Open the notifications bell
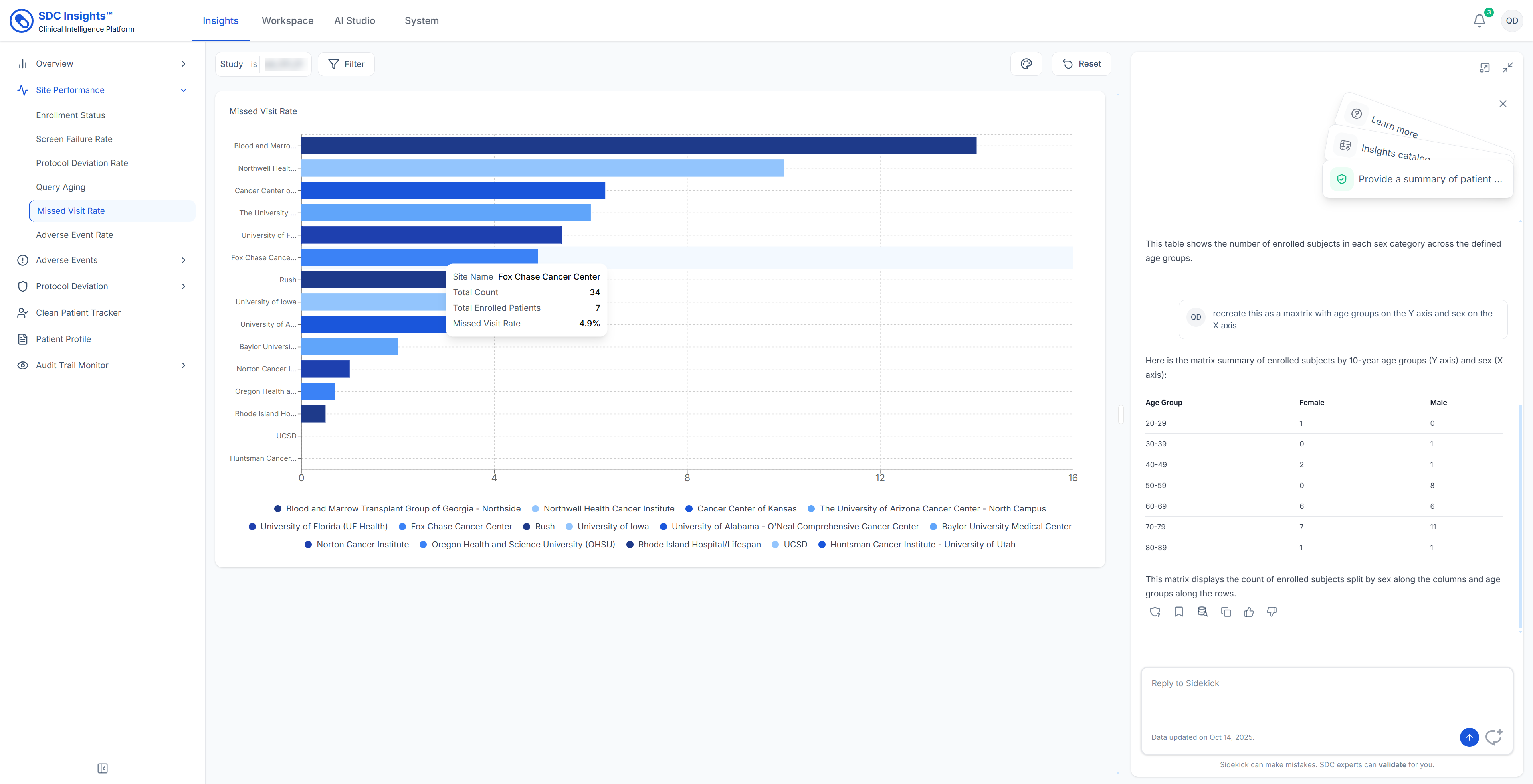 pyautogui.click(x=1479, y=21)
